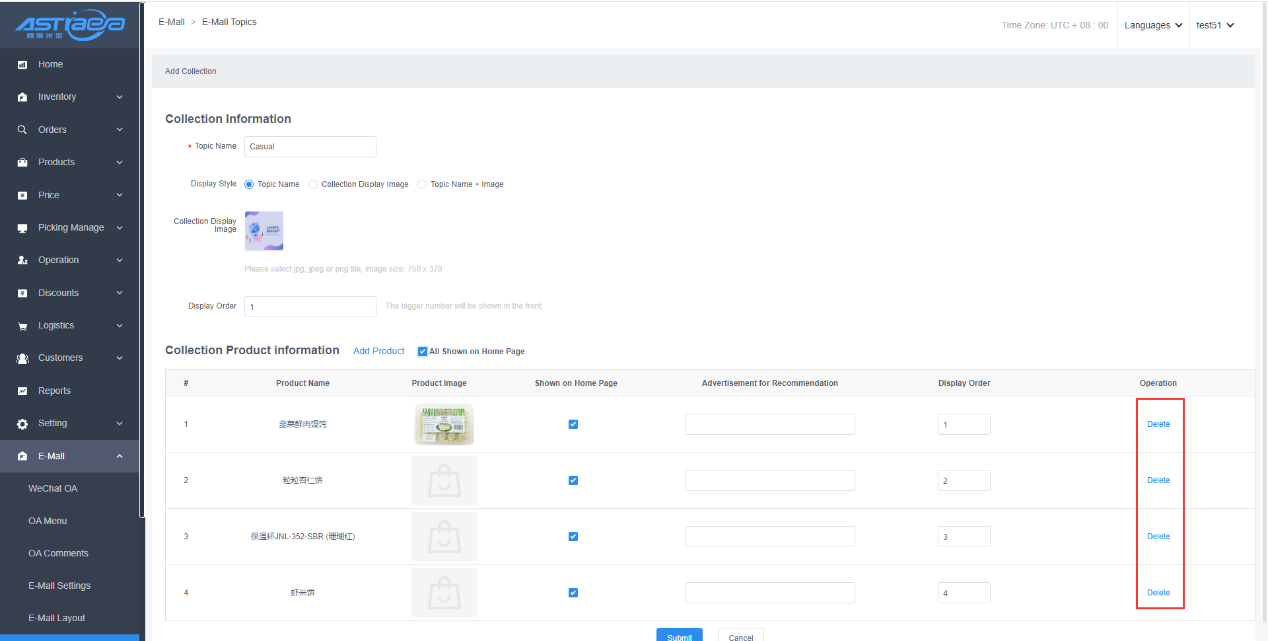Click the Products briefcase icon

point(22,163)
